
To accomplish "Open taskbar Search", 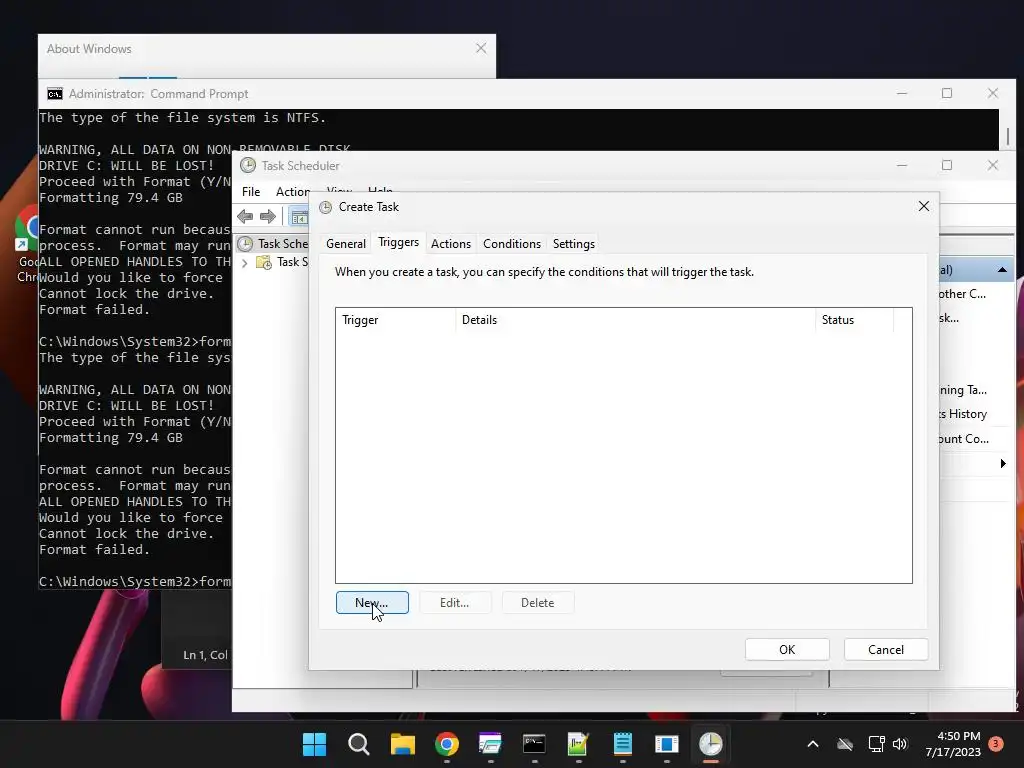I will click(359, 744).
